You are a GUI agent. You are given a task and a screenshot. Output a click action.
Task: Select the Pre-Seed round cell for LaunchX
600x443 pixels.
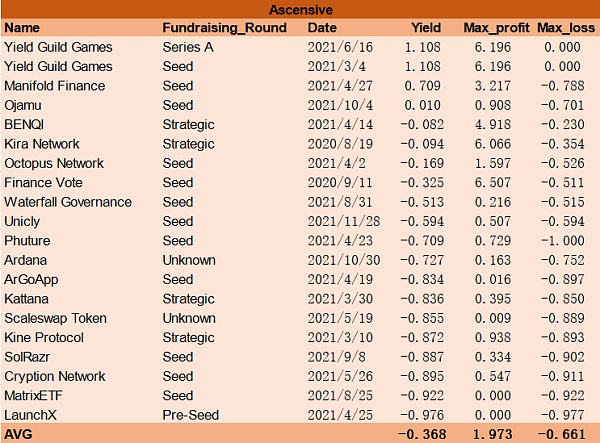click(x=191, y=415)
